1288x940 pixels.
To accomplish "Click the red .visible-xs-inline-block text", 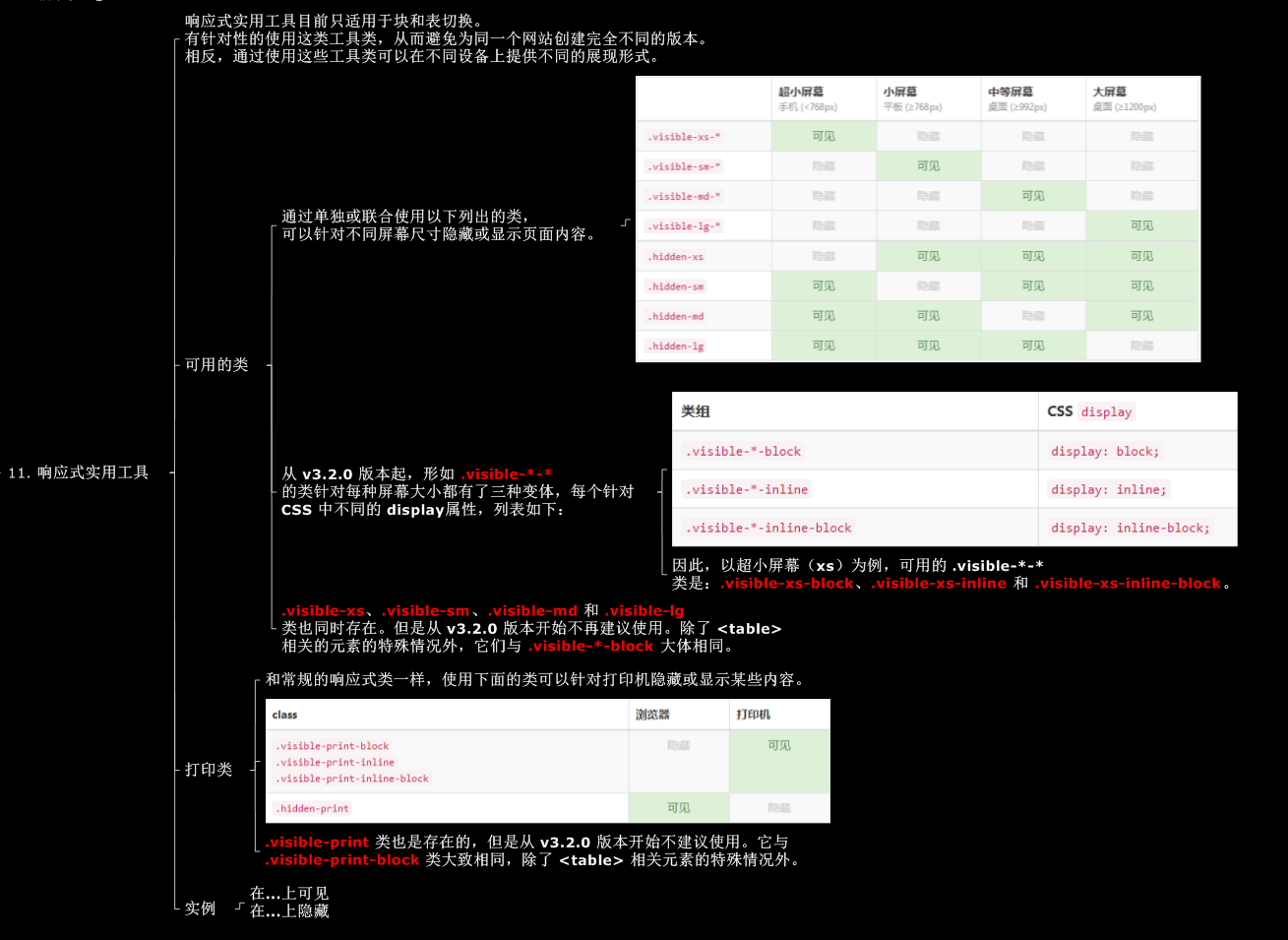I will 1128,583.
